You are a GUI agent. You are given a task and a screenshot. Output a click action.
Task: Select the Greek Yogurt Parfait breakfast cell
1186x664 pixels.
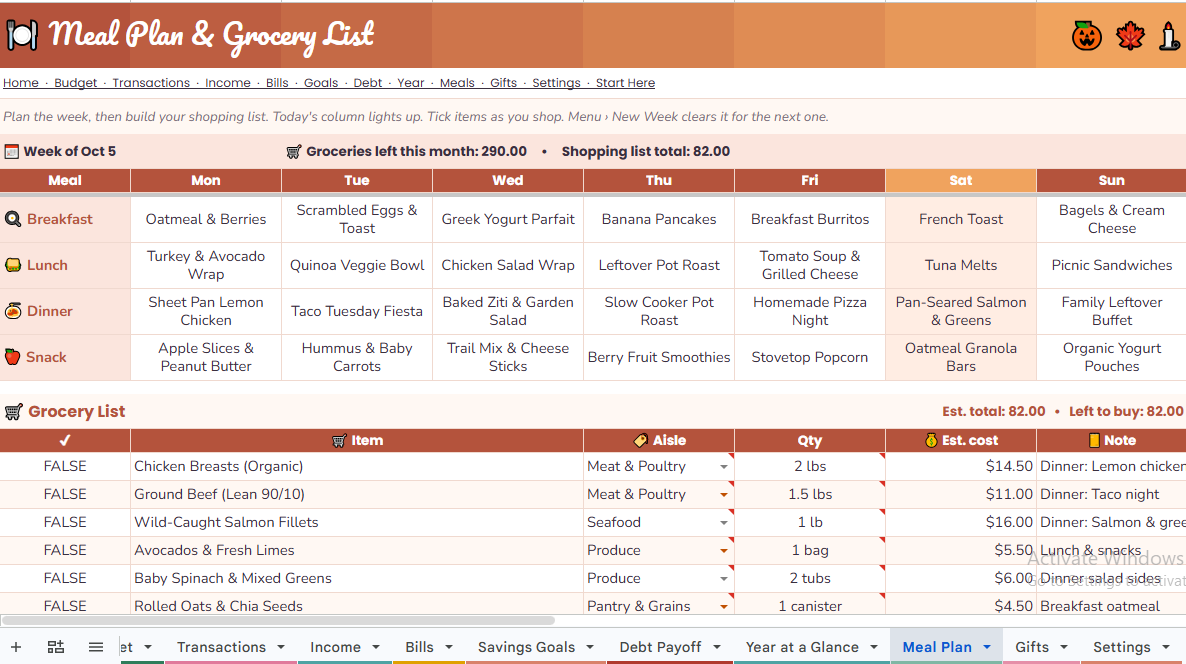click(x=508, y=219)
